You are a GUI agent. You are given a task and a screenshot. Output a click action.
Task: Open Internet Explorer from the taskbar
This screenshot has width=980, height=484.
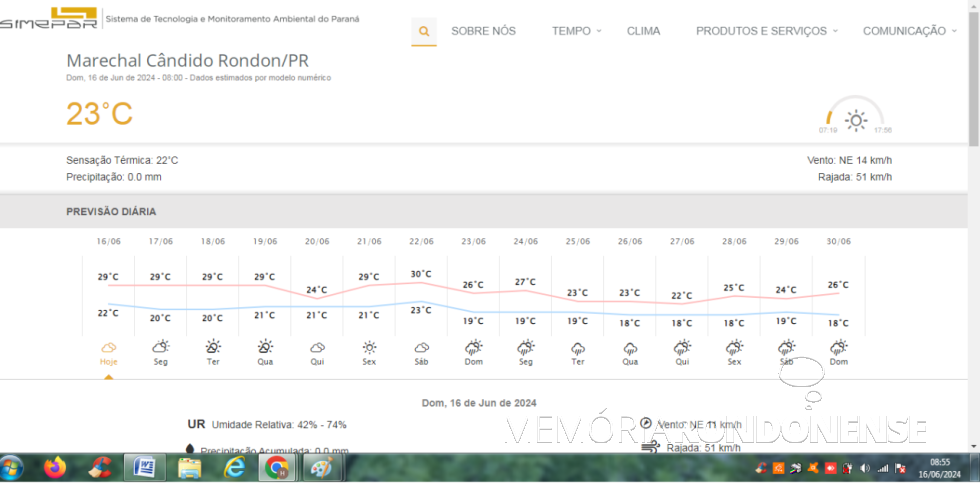pyautogui.click(x=234, y=467)
